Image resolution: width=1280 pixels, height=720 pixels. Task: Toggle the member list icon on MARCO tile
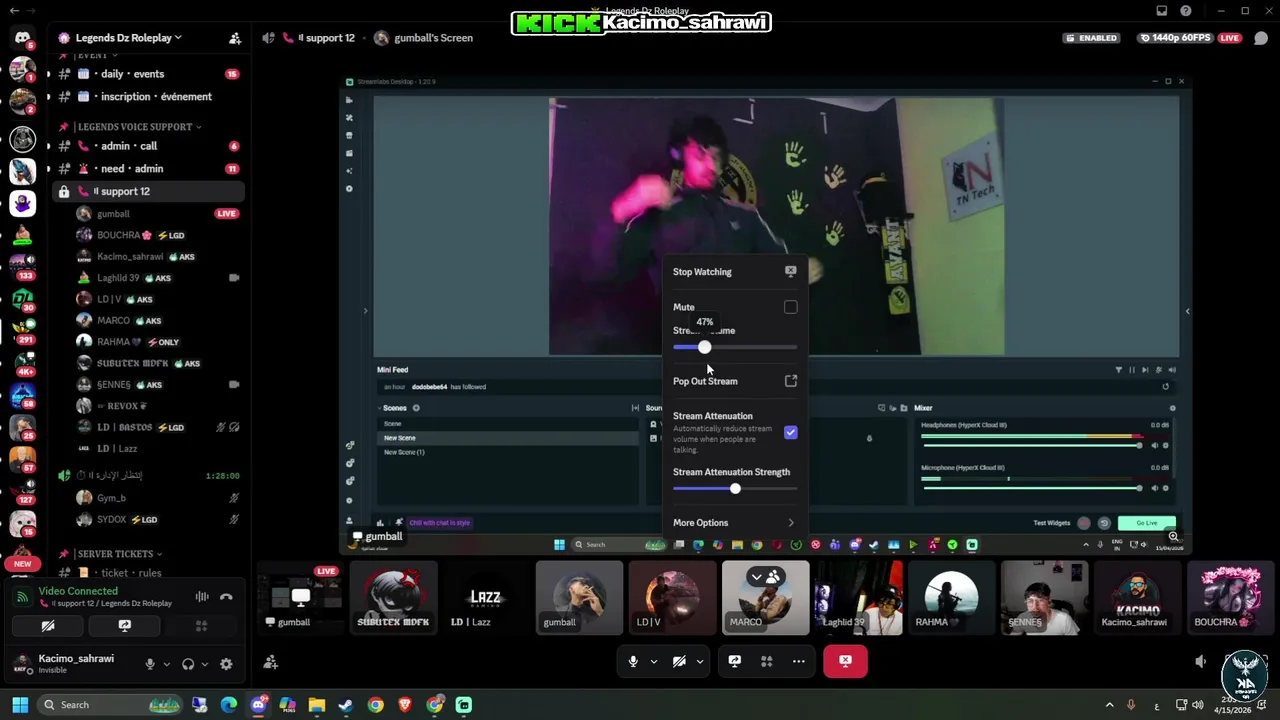pyautogui.click(x=773, y=576)
